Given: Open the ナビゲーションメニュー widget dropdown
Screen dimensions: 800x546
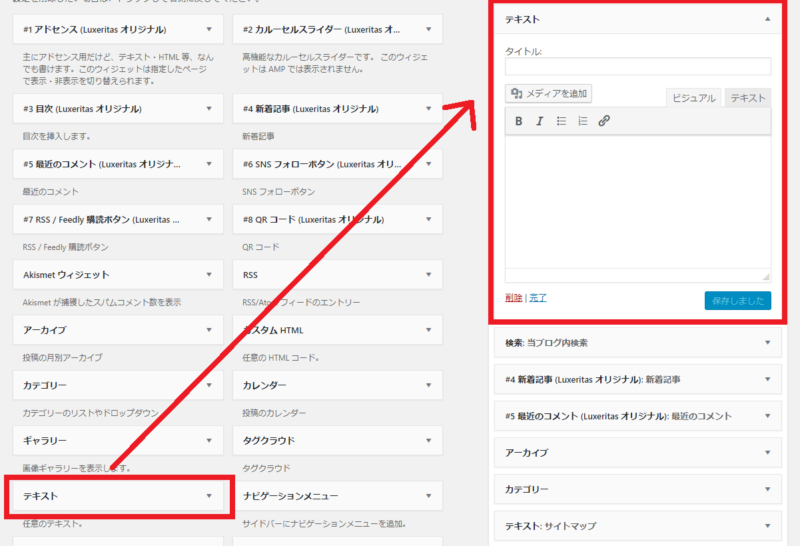Looking at the screenshot, I should 428,496.
